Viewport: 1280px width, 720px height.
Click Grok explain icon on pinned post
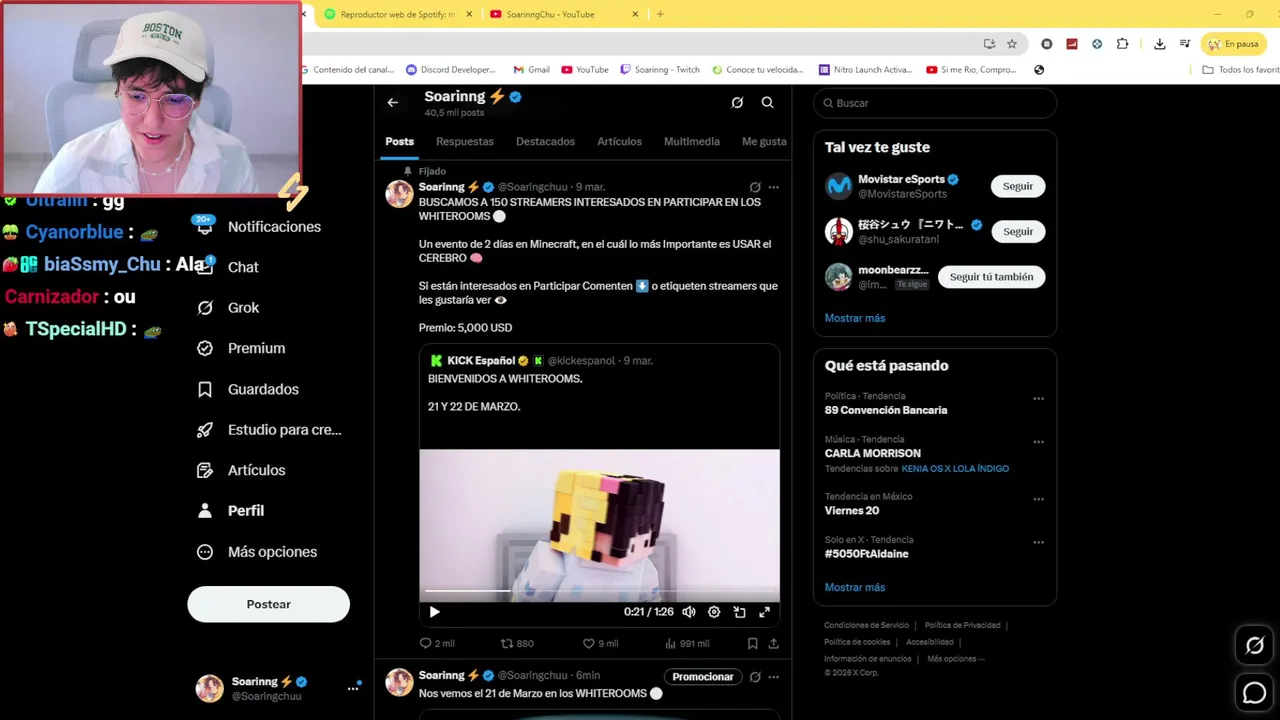pos(755,187)
